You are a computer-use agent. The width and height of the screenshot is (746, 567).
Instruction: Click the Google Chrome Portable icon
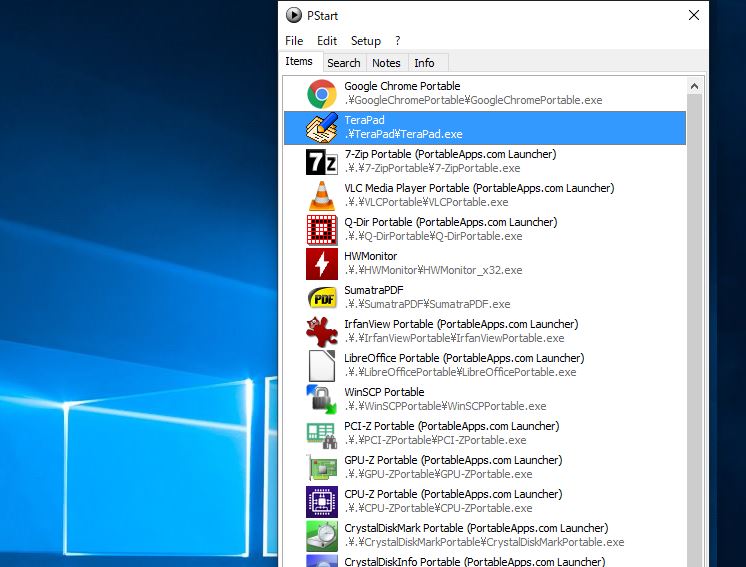[322, 94]
